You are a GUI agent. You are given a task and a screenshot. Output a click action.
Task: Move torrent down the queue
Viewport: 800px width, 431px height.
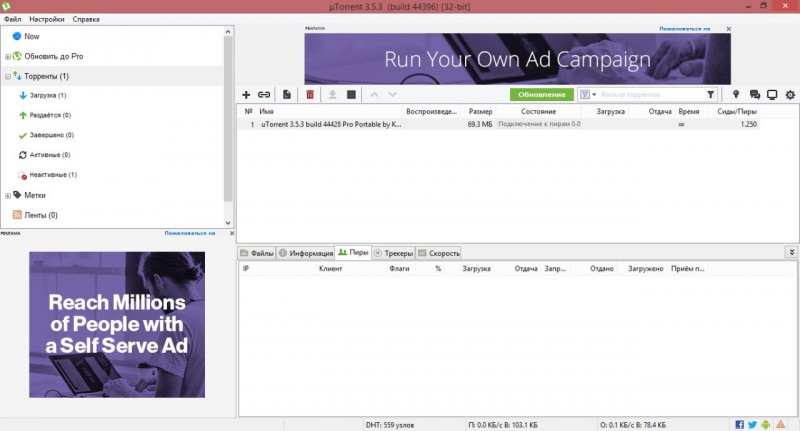(x=392, y=94)
